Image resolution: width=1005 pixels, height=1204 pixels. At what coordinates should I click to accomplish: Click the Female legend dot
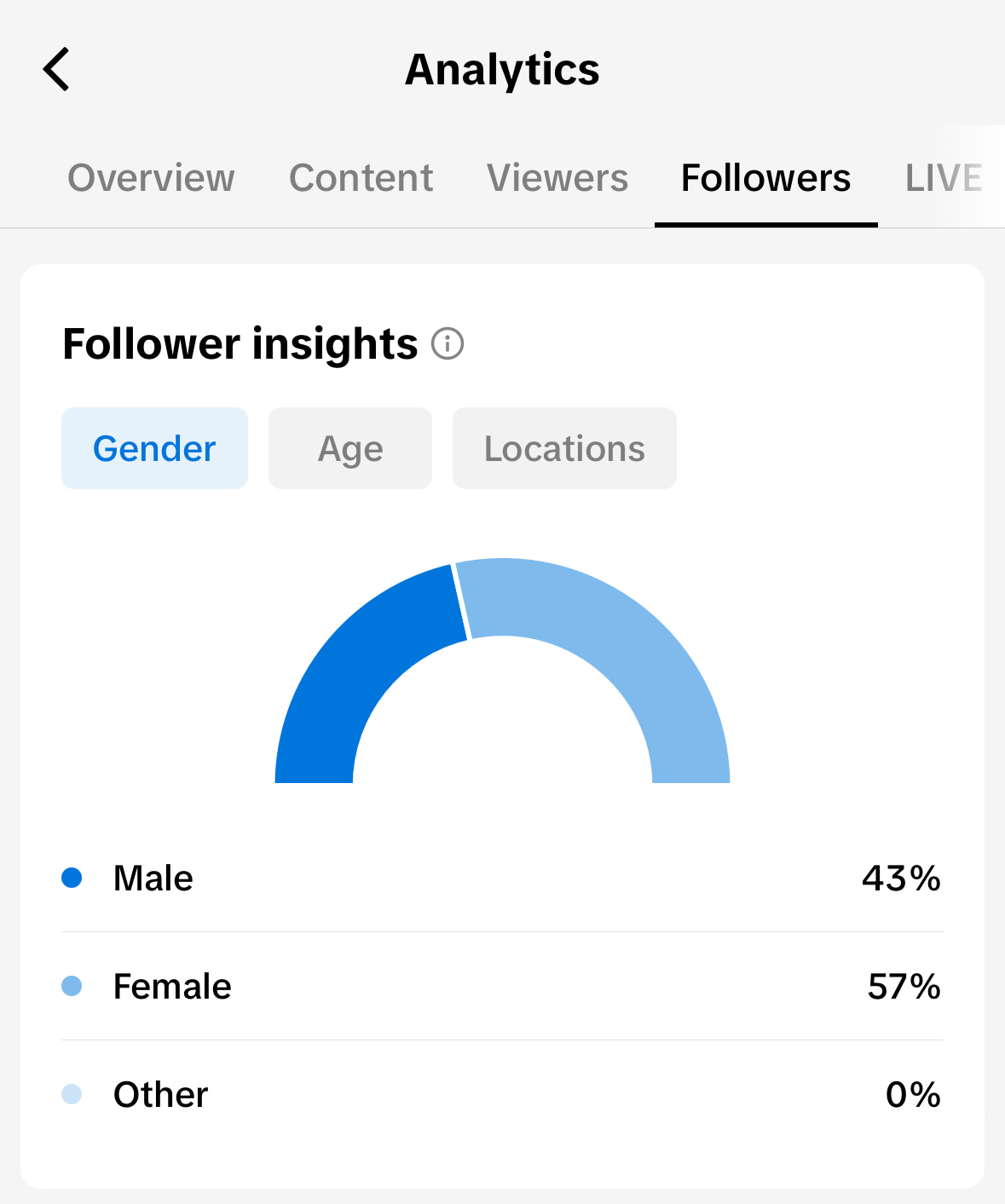click(x=72, y=986)
